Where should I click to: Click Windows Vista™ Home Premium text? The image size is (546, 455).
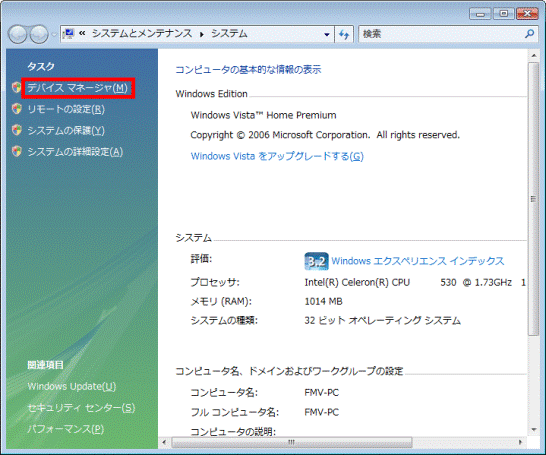263,115
